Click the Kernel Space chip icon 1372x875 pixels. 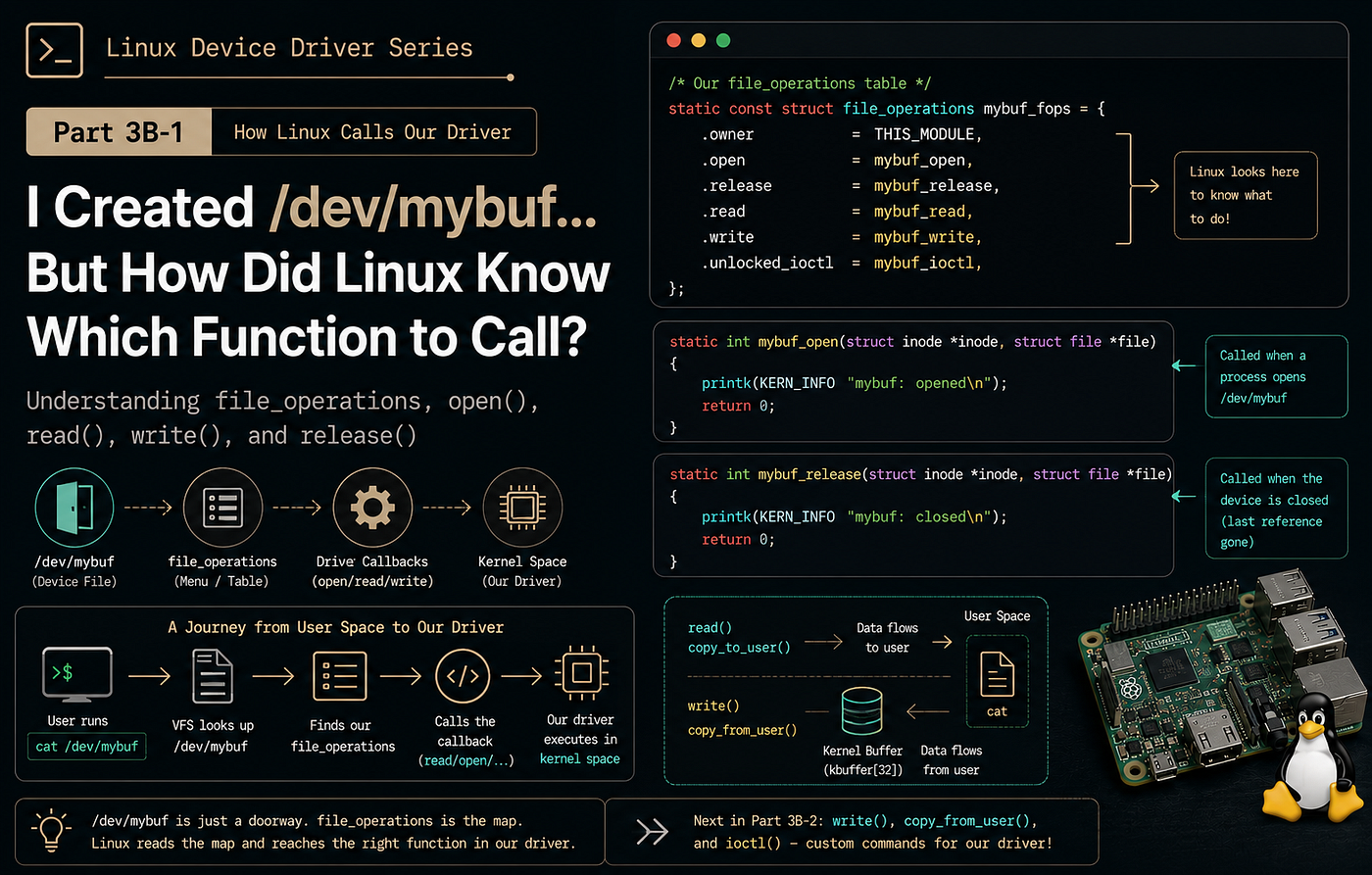tap(521, 507)
